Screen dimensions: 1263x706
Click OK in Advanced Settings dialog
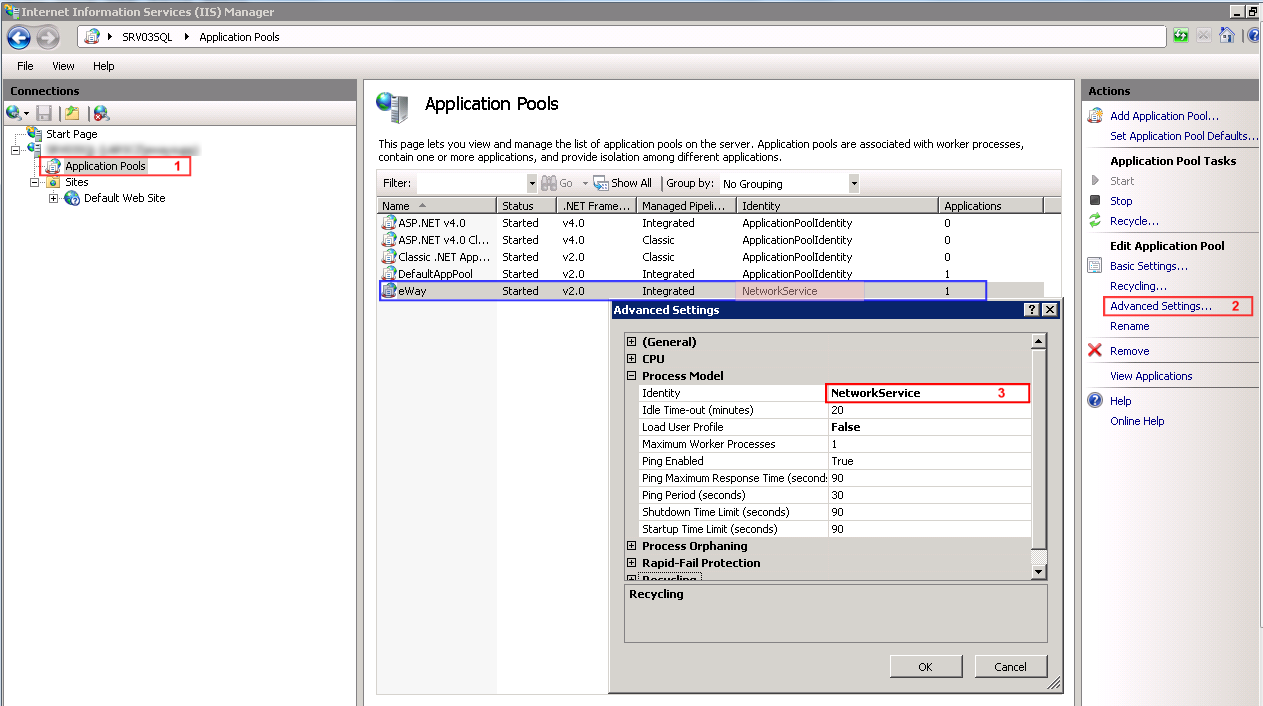pyautogui.click(x=926, y=667)
